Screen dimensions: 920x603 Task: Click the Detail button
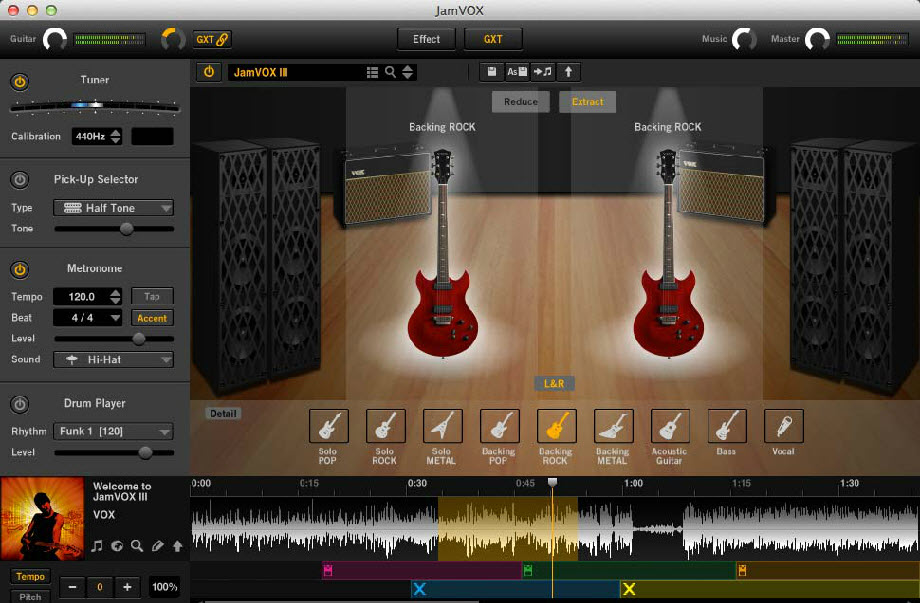pos(223,414)
